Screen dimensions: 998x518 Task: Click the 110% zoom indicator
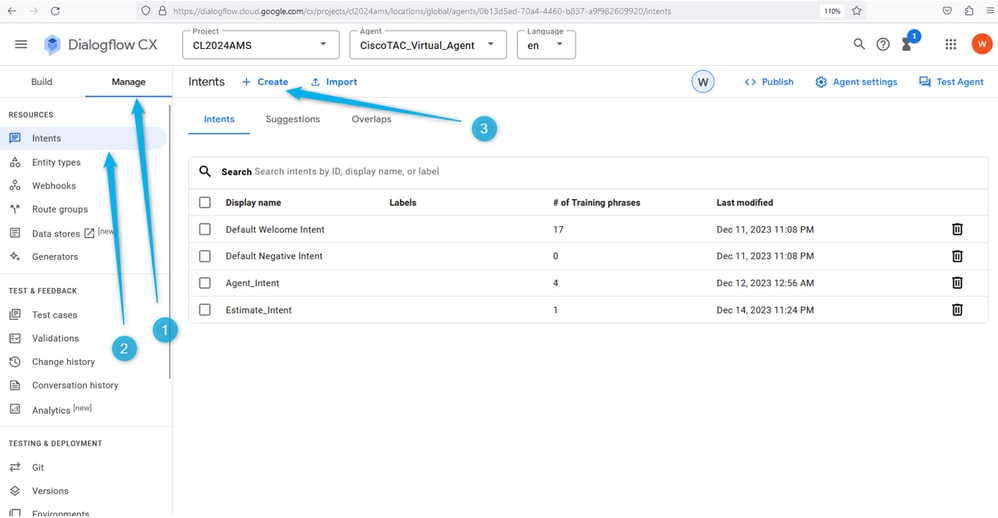[833, 11]
